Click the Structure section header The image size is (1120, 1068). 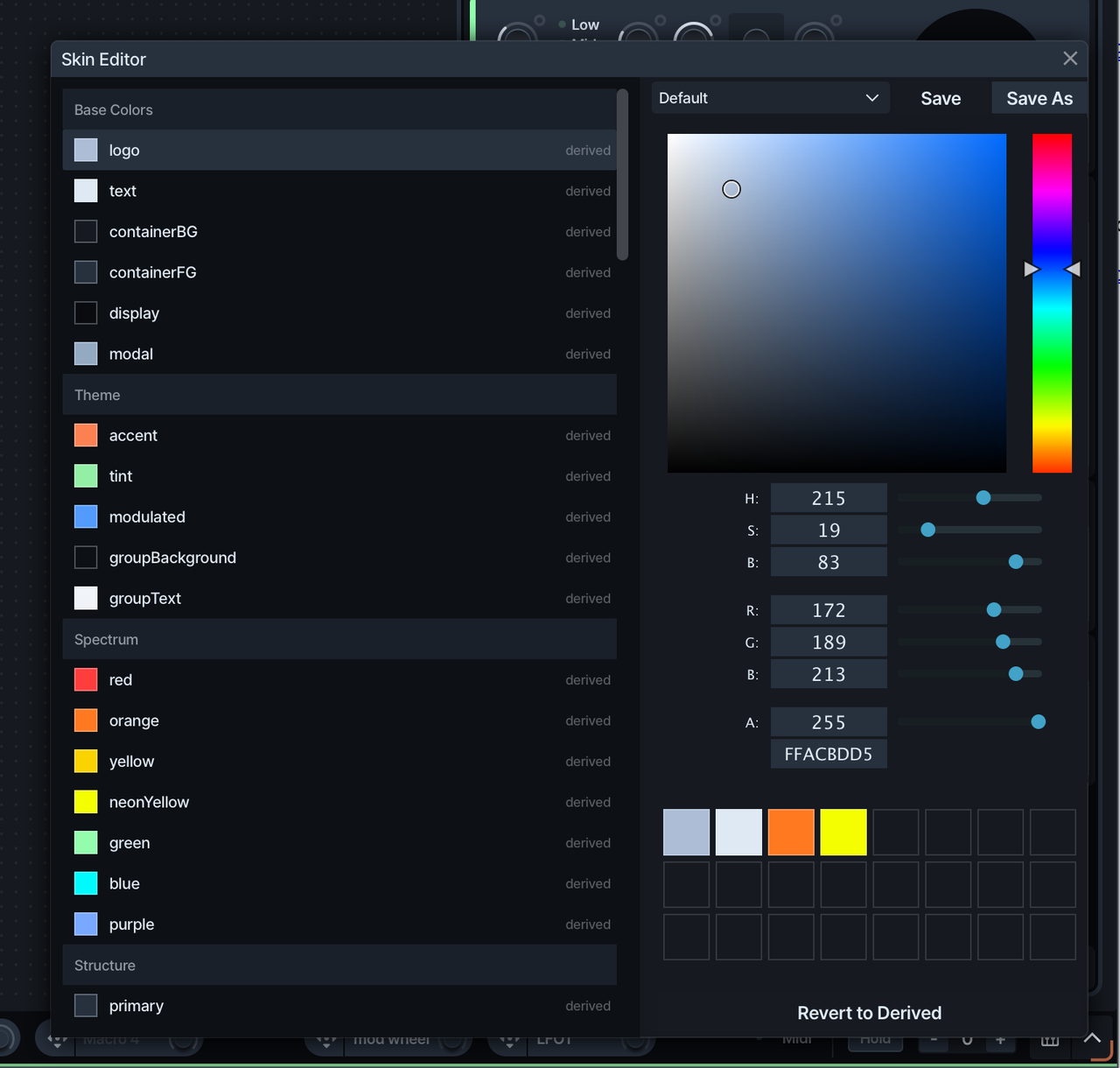click(x=339, y=965)
